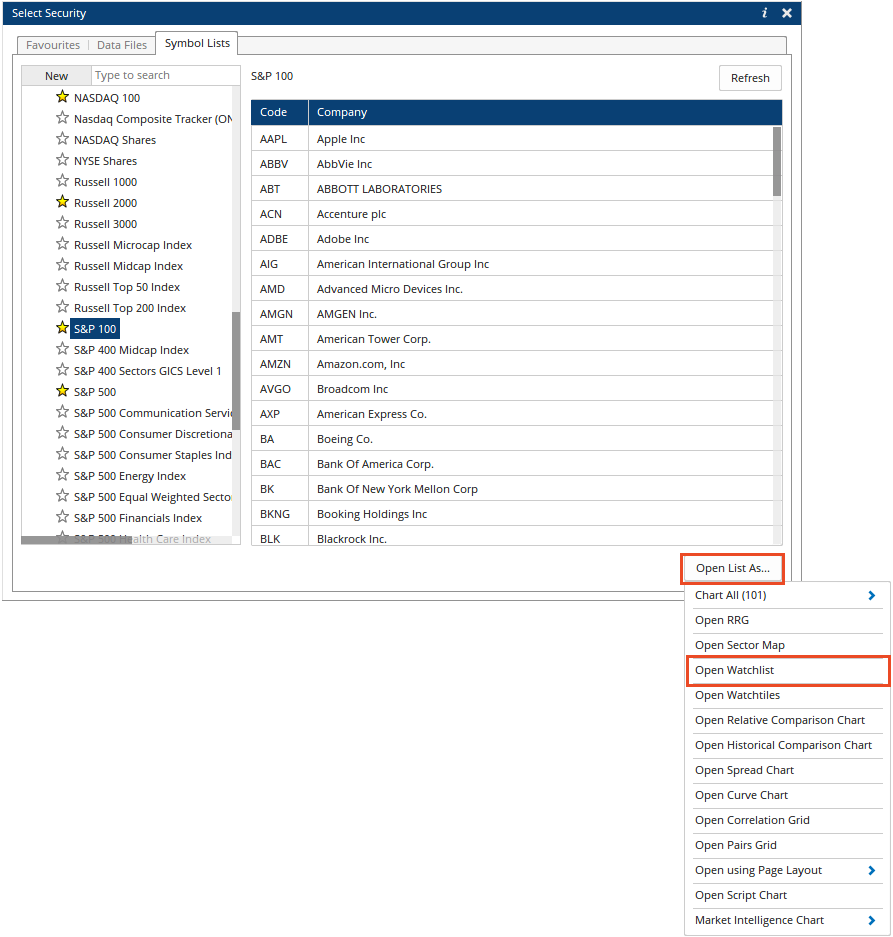This screenshot has width=893, height=937.
Task: Unstar the S&P 500 list
Action: point(62,391)
